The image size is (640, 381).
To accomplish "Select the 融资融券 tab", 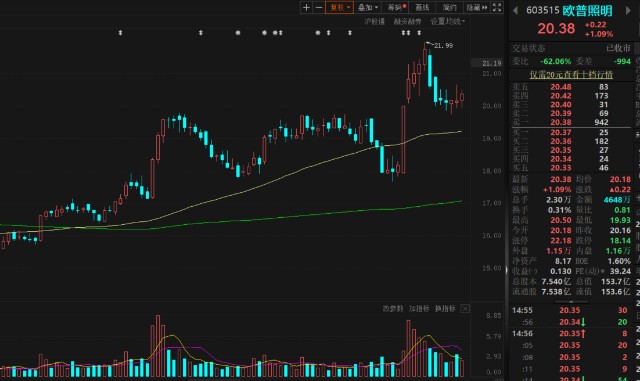I will [407, 21].
